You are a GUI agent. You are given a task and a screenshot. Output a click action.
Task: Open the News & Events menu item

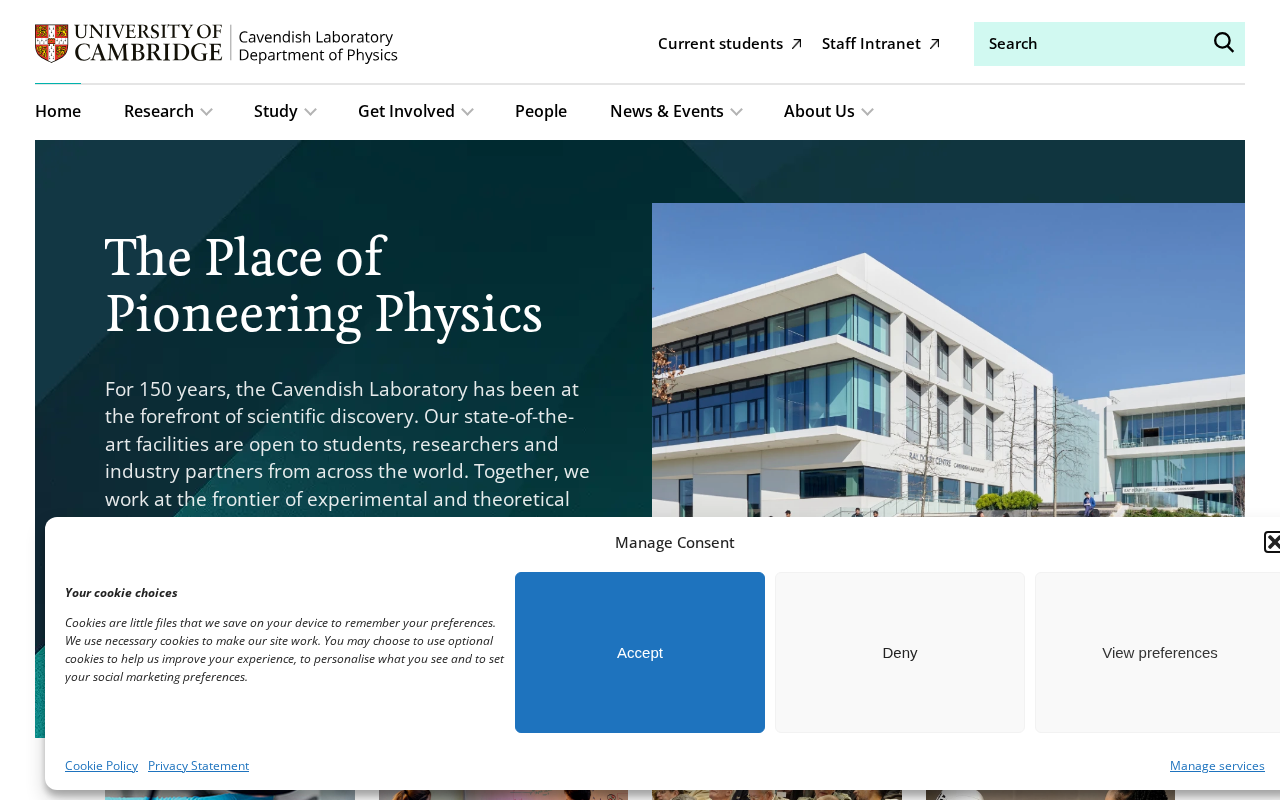coord(667,111)
